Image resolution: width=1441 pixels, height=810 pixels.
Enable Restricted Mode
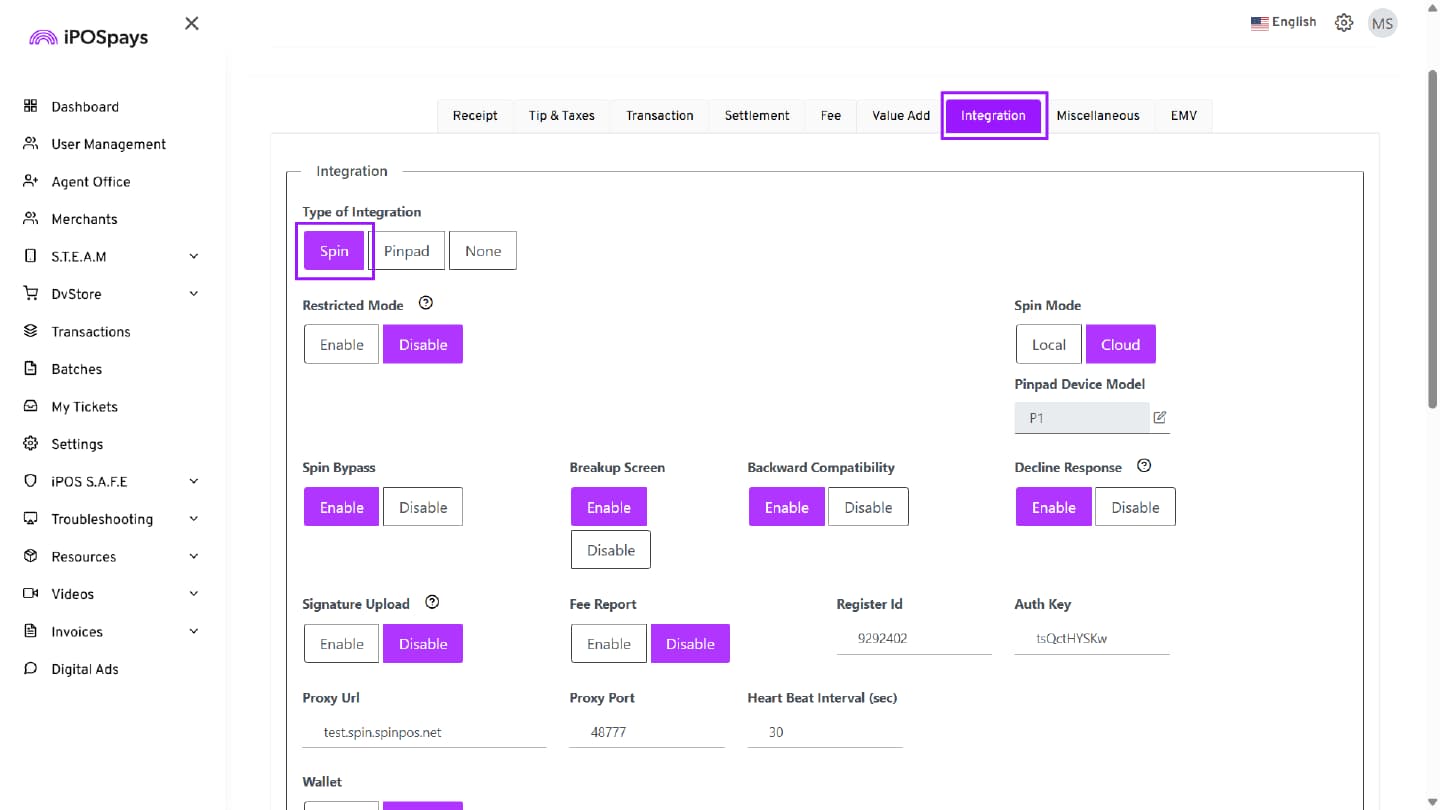click(x=341, y=345)
